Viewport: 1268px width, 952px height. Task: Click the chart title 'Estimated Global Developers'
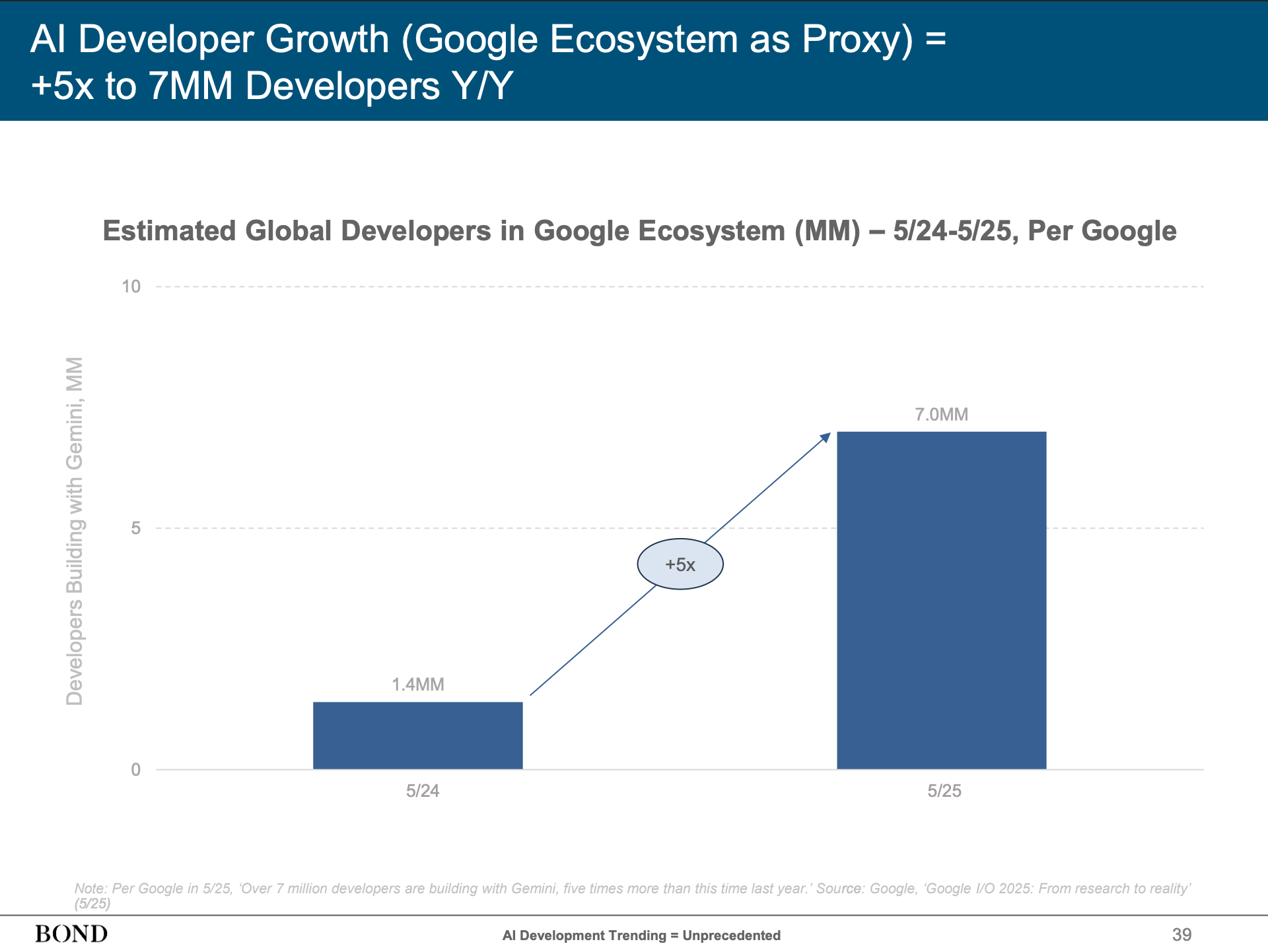tap(639, 231)
